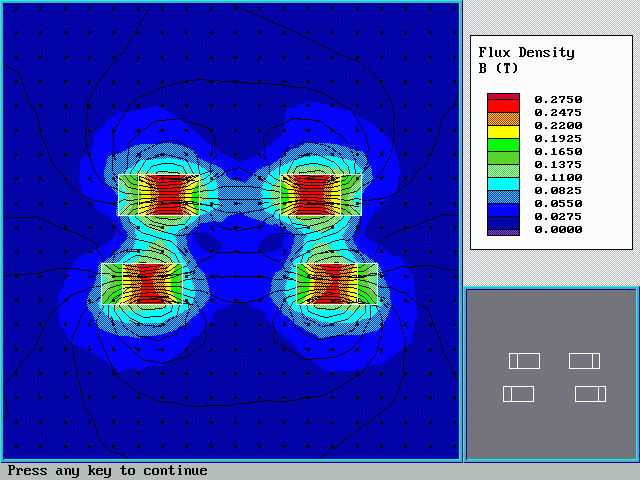Select the red swatch beside 0.2475

pyautogui.click(x=503, y=106)
